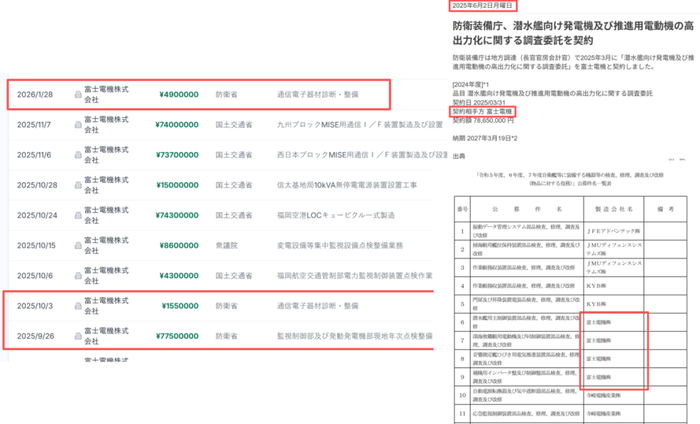
Task: Click the building icon in the 2025/11/6 row
Action: click(x=78, y=155)
